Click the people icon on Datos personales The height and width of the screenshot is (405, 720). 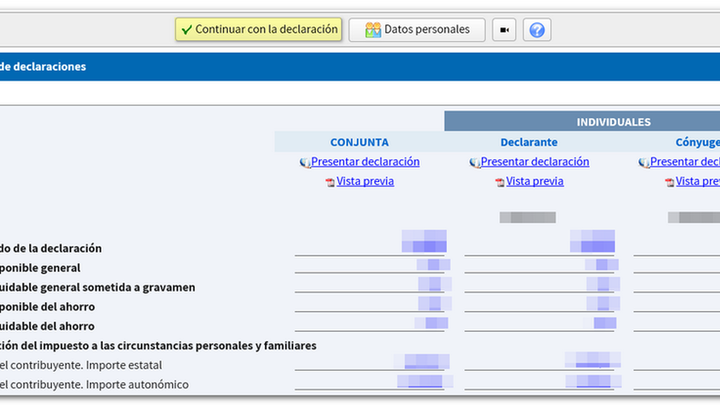click(x=373, y=30)
